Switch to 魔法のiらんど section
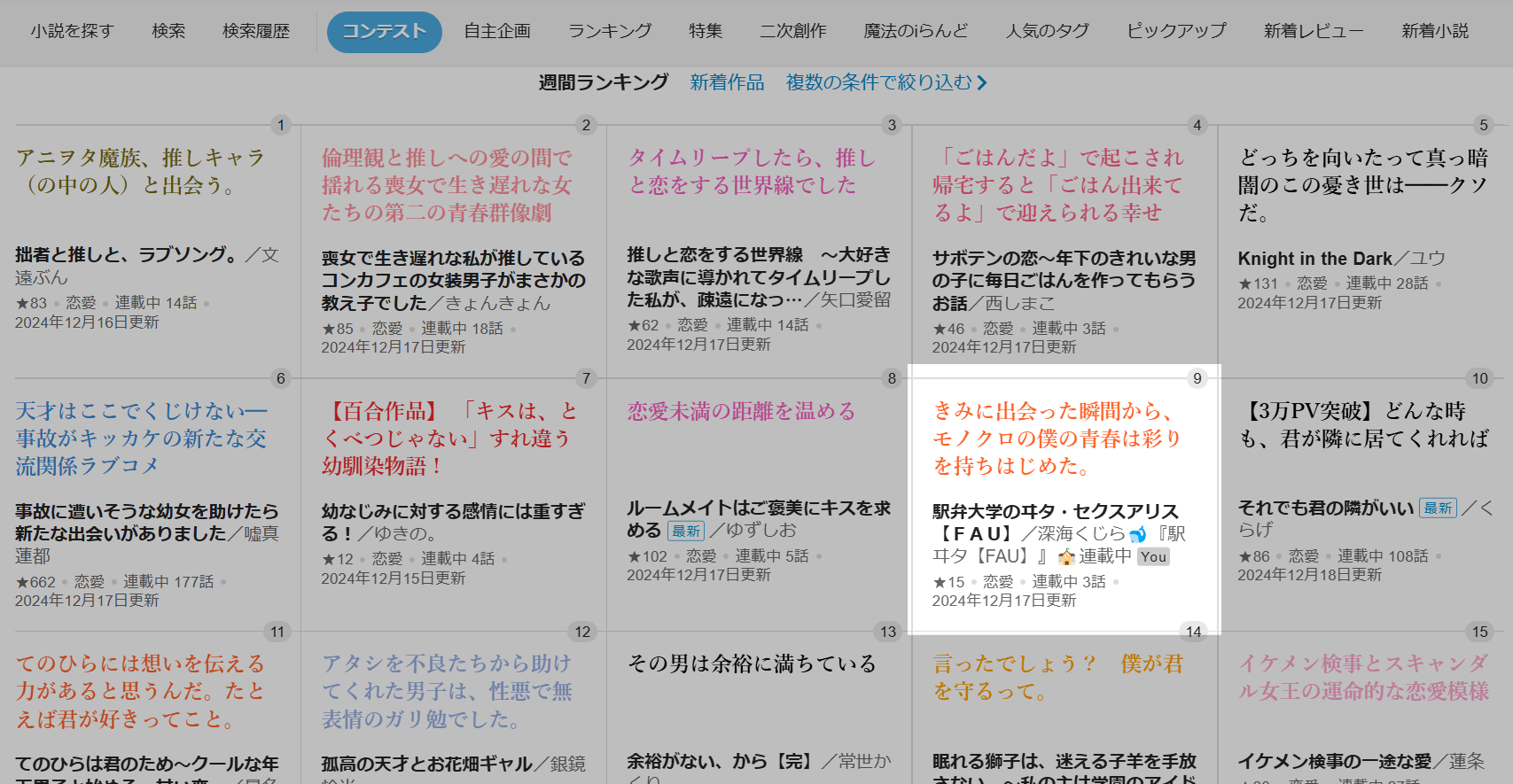This screenshot has height=784, width=1513. (916, 31)
